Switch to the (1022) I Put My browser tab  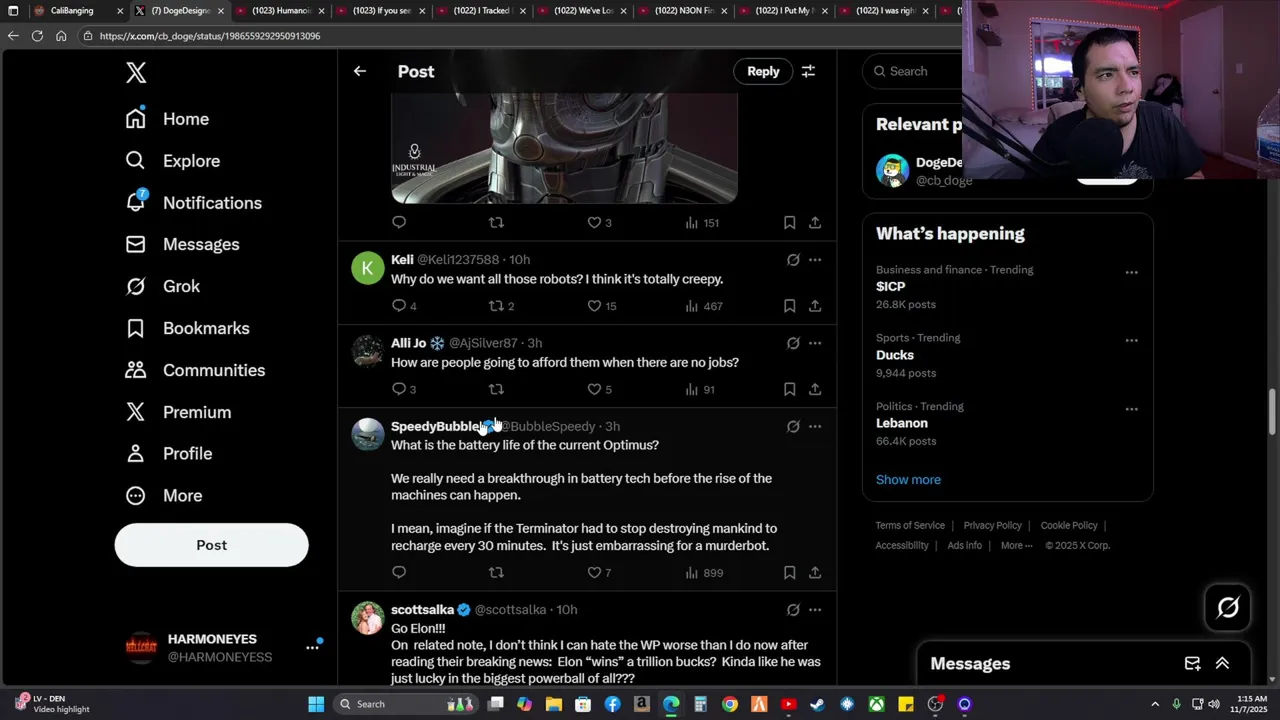tap(783, 11)
